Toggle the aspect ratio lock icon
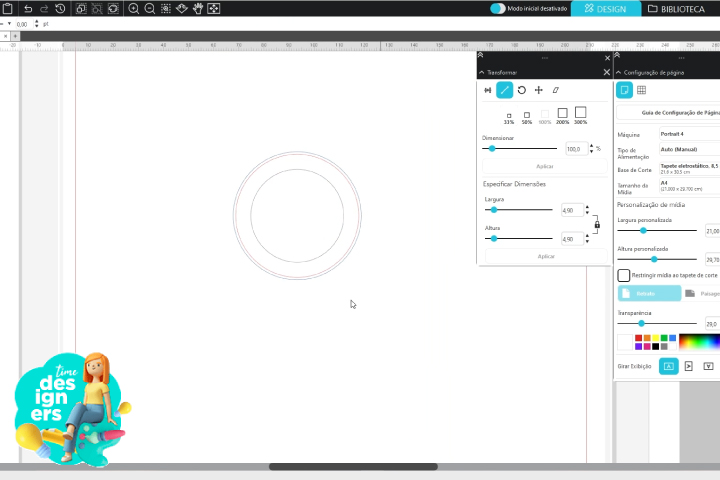The image size is (720, 480). click(597, 225)
